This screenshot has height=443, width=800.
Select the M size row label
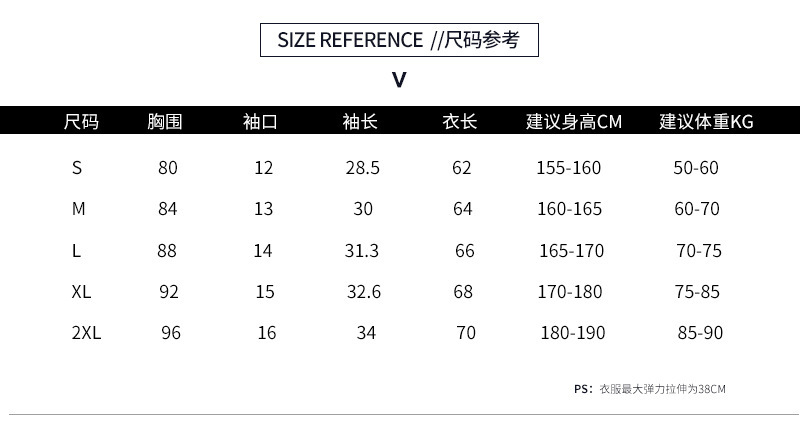79,210
